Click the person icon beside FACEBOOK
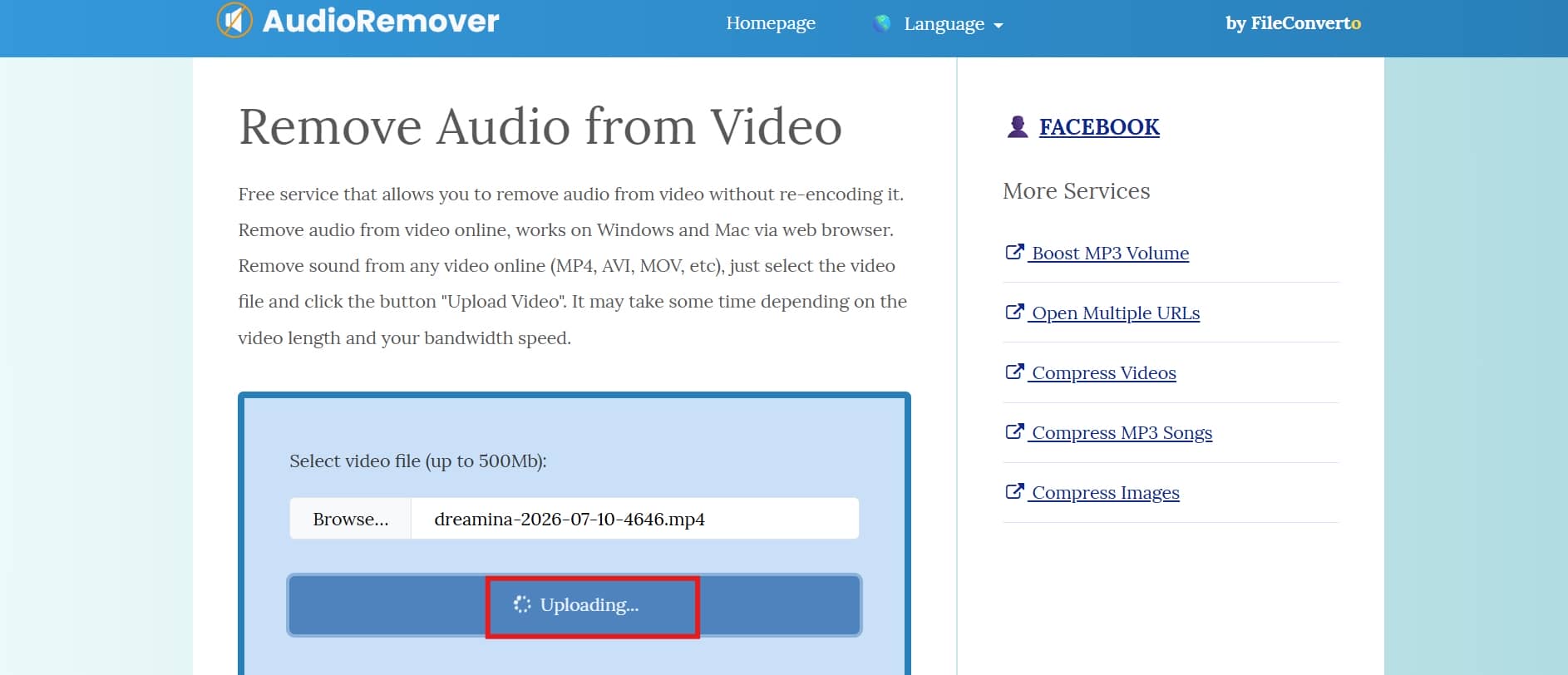Image resolution: width=1568 pixels, height=675 pixels. tap(1018, 126)
